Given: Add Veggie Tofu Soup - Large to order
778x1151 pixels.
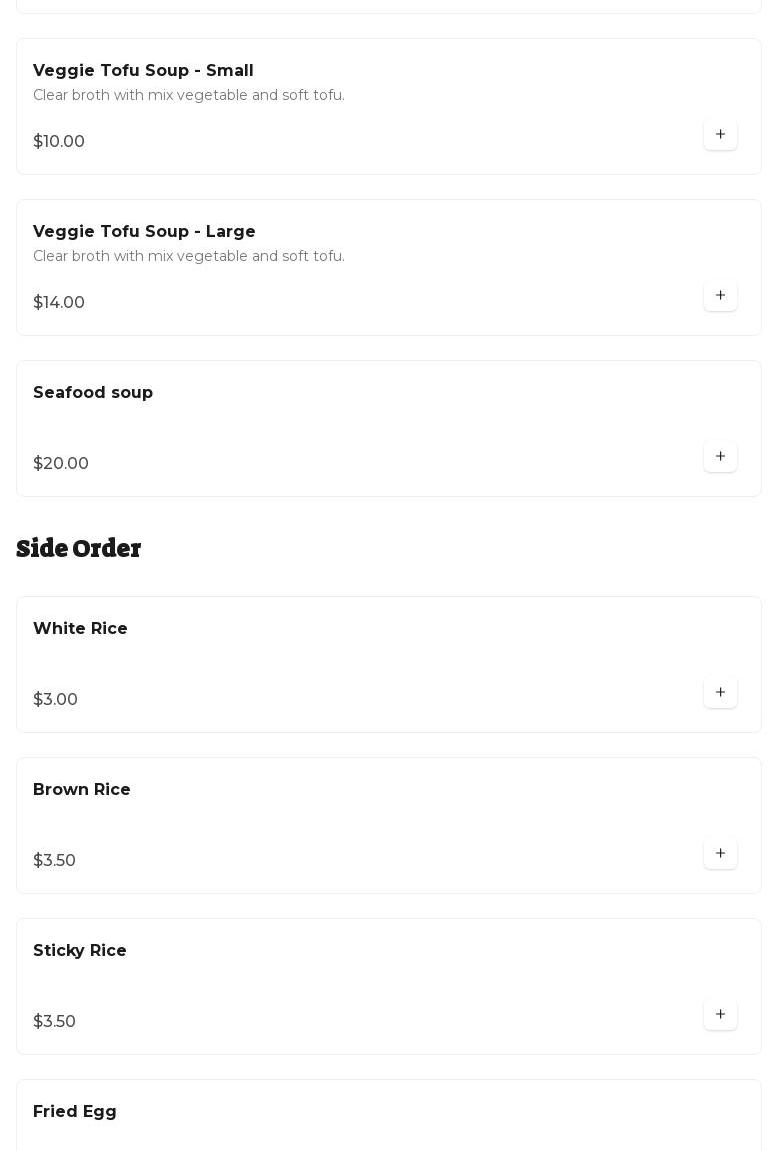Looking at the screenshot, I should (720, 296).
